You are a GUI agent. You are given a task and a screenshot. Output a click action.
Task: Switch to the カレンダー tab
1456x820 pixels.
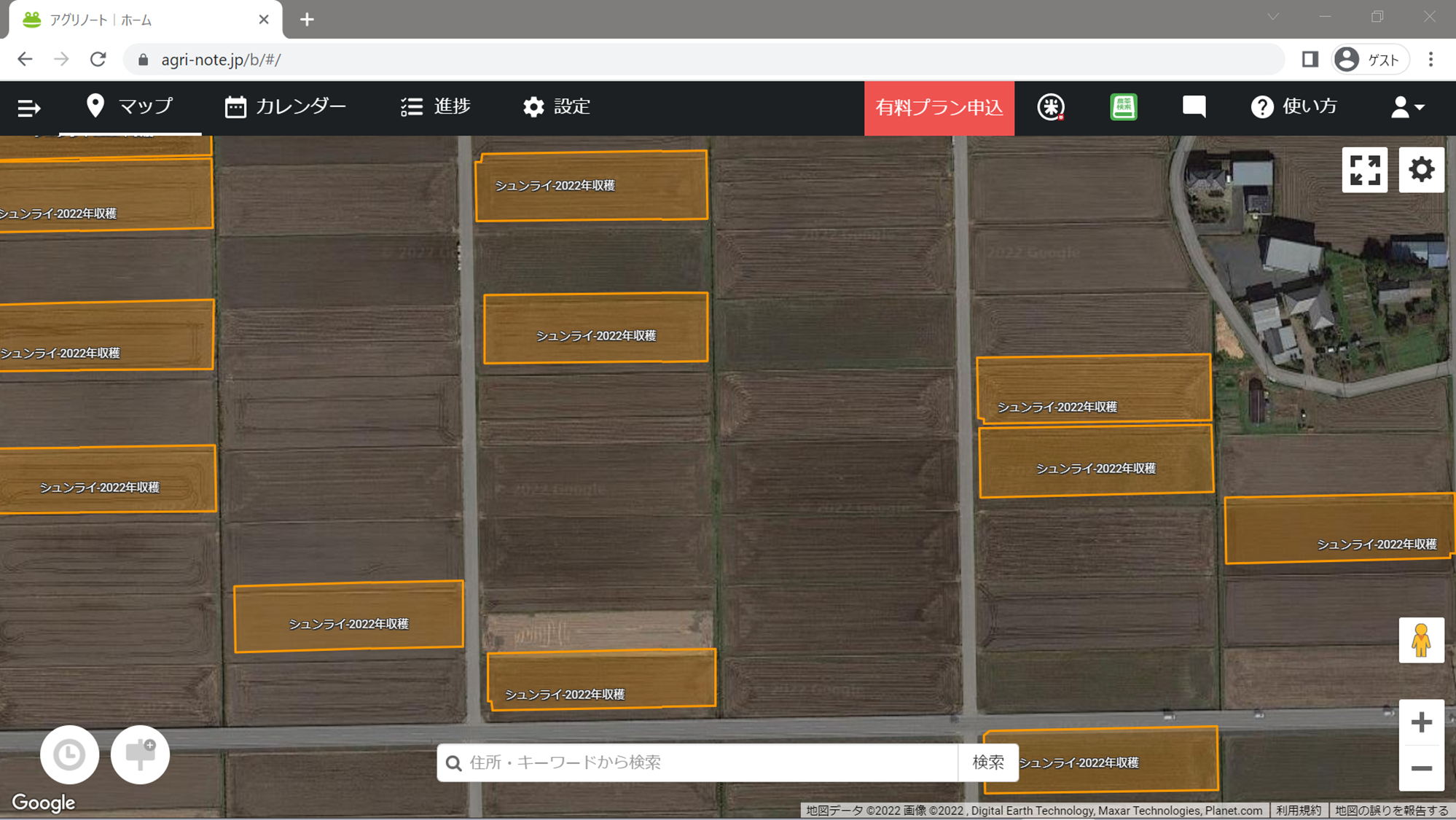pos(286,107)
